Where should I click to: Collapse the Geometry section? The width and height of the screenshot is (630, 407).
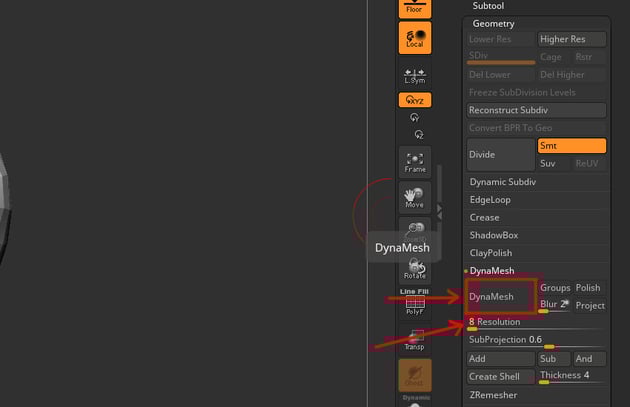pos(493,24)
